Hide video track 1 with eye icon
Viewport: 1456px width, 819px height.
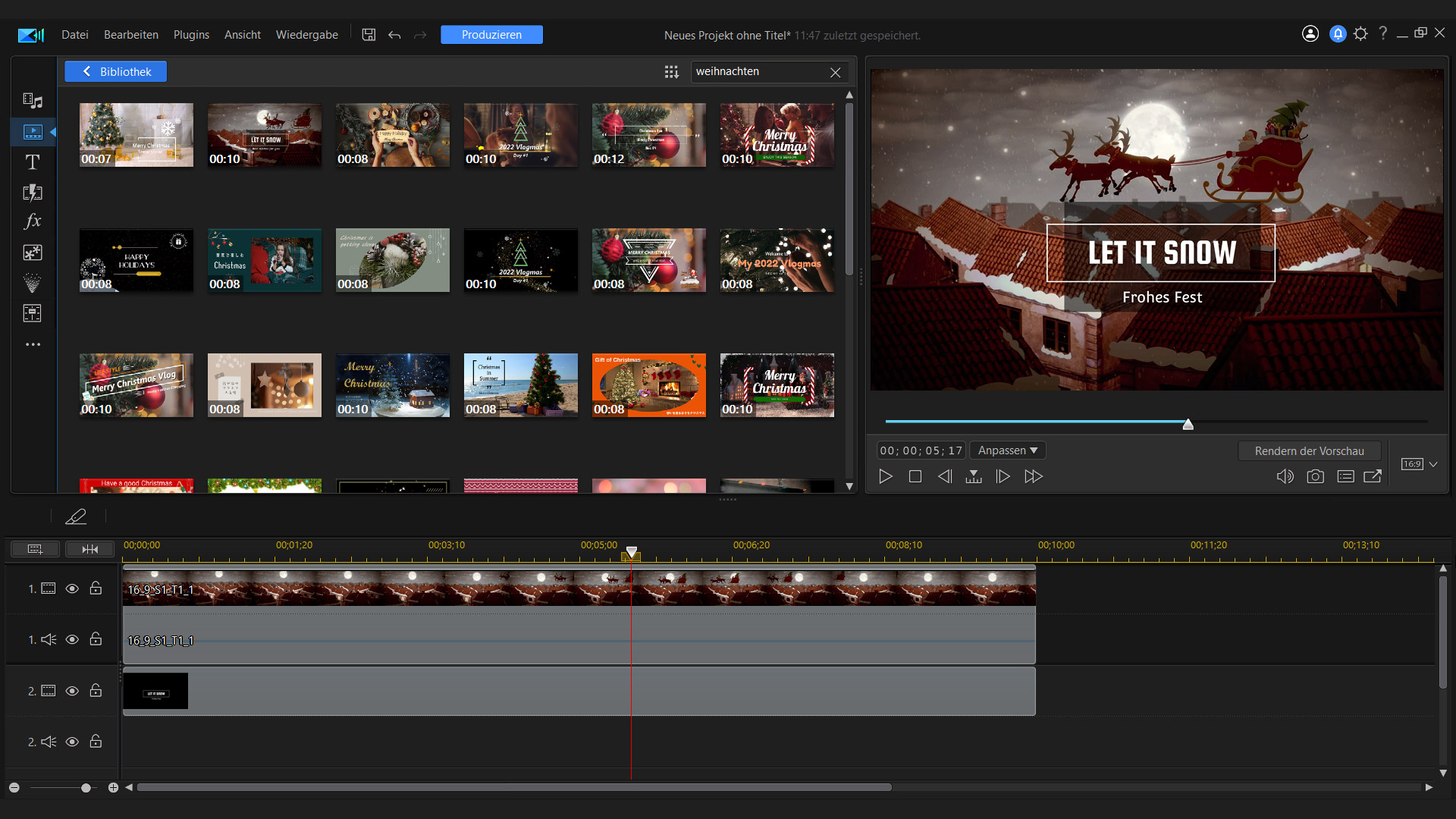72,588
